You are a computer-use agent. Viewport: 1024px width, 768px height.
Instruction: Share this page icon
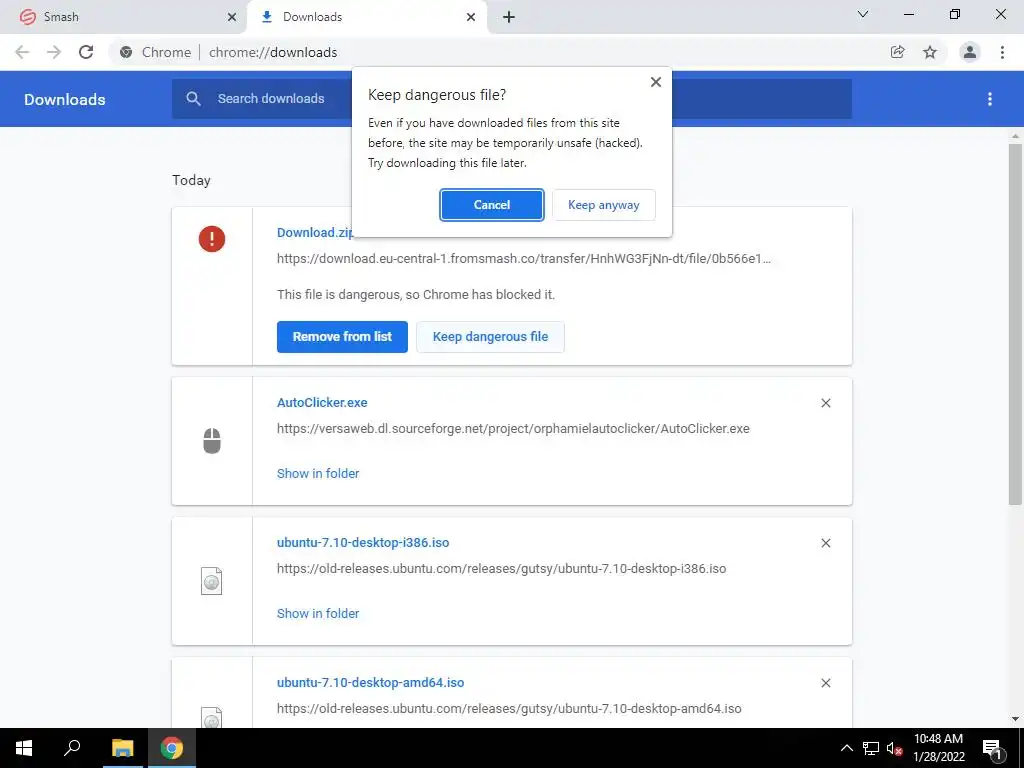pos(898,52)
